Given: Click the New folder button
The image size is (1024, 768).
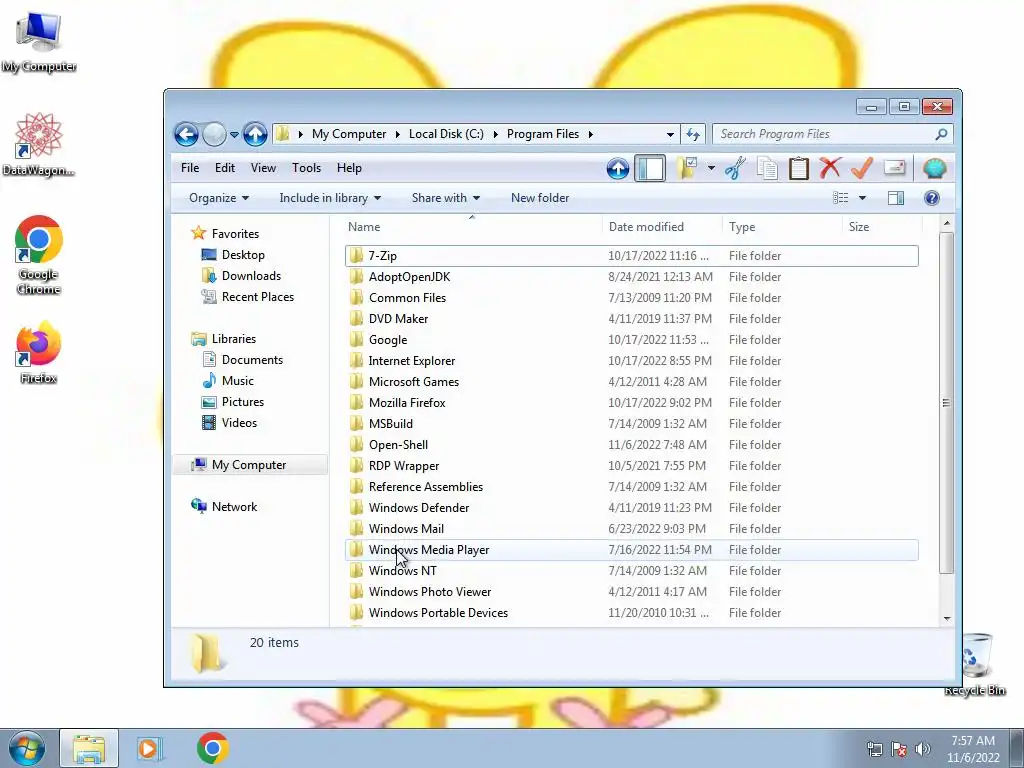Looking at the screenshot, I should pyautogui.click(x=540, y=198).
